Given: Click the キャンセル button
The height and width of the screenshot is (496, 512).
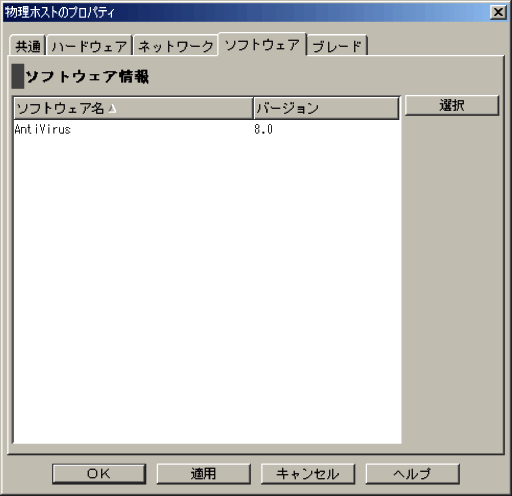Looking at the screenshot, I should tap(308, 473).
